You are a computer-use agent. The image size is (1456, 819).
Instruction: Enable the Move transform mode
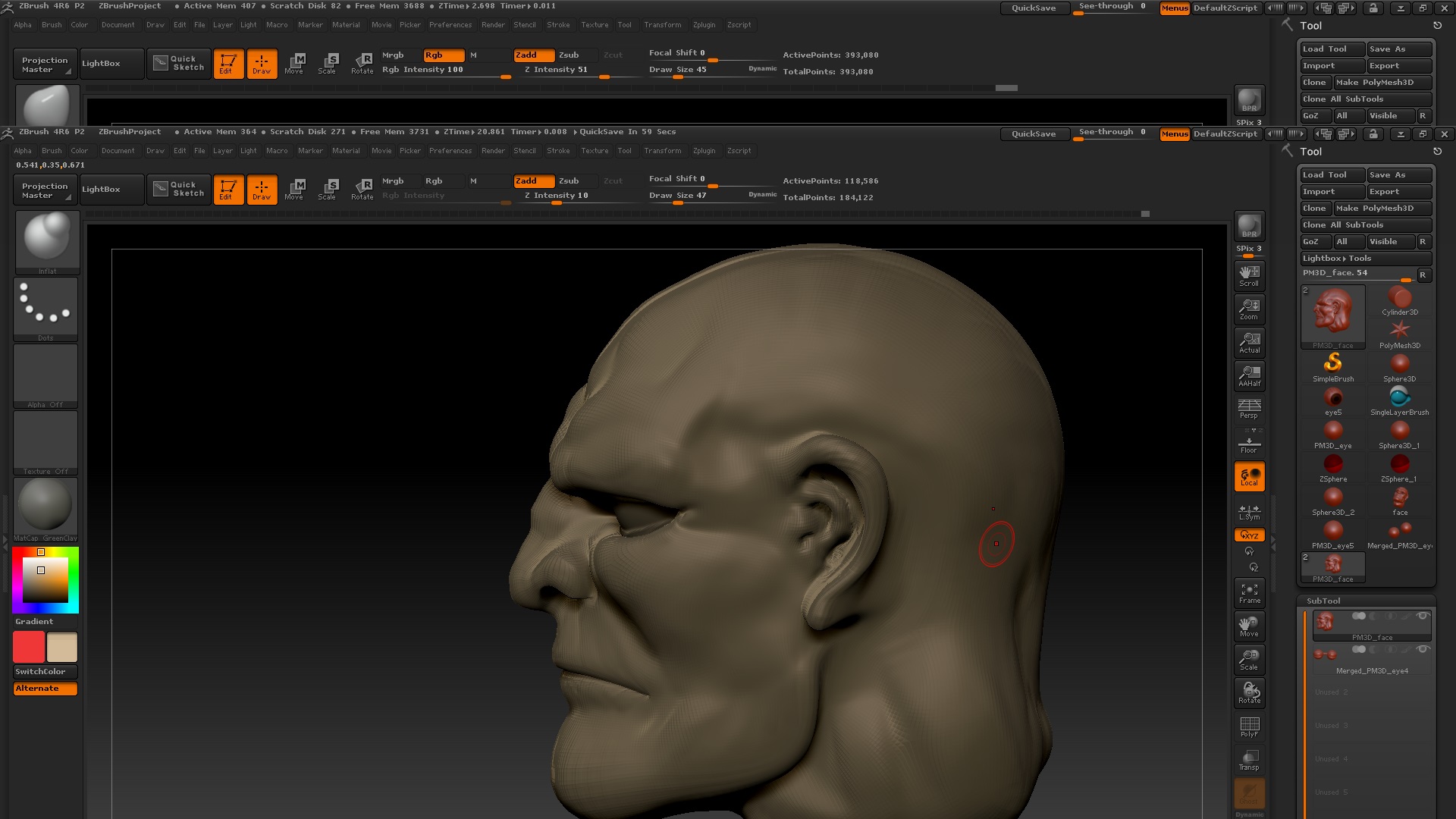click(x=294, y=190)
